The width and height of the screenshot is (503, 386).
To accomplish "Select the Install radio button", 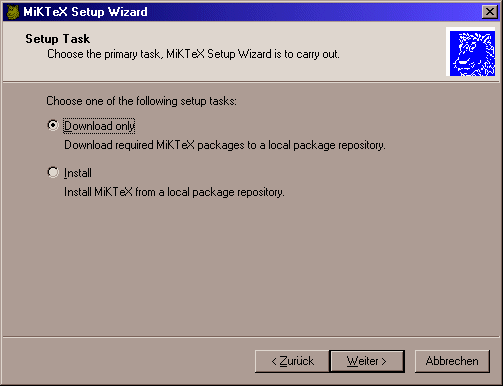I will (x=53, y=172).
